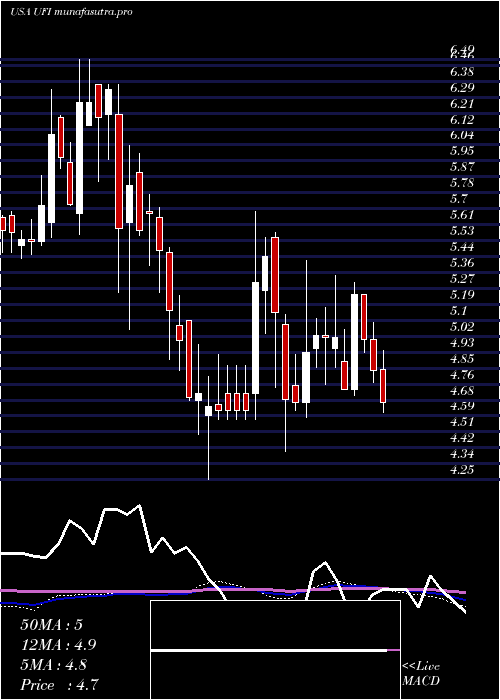The image size is (500, 700).
Task: Select the 4.42 price axis label
Action: pos(462,438)
